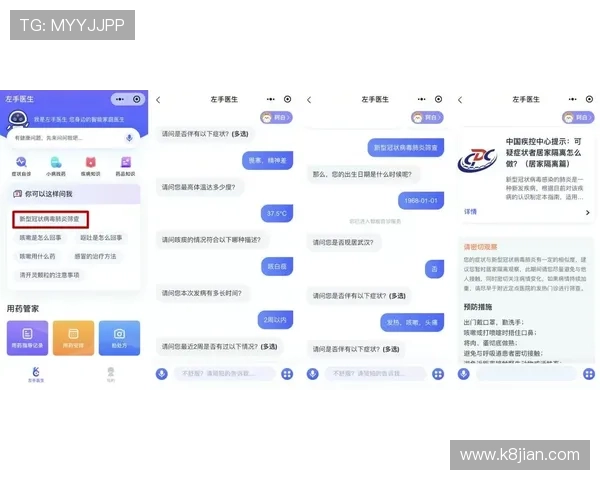The width and height of the screenshot is (600, 480).
Task: Open the more menu on the home screen
Action: point(120,99)
